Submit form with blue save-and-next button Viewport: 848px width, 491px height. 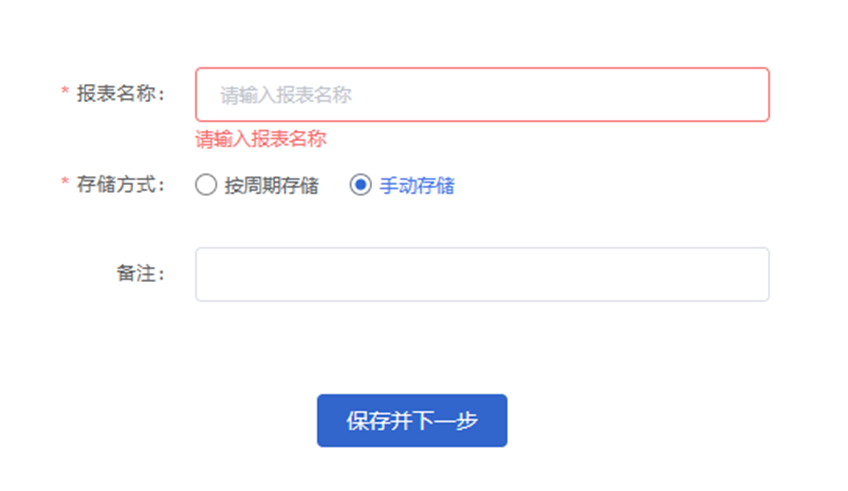(412, 421)
